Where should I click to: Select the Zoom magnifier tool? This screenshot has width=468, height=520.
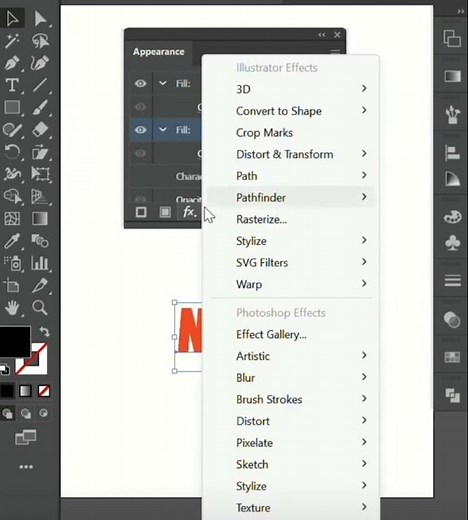(x=40, y=308)
